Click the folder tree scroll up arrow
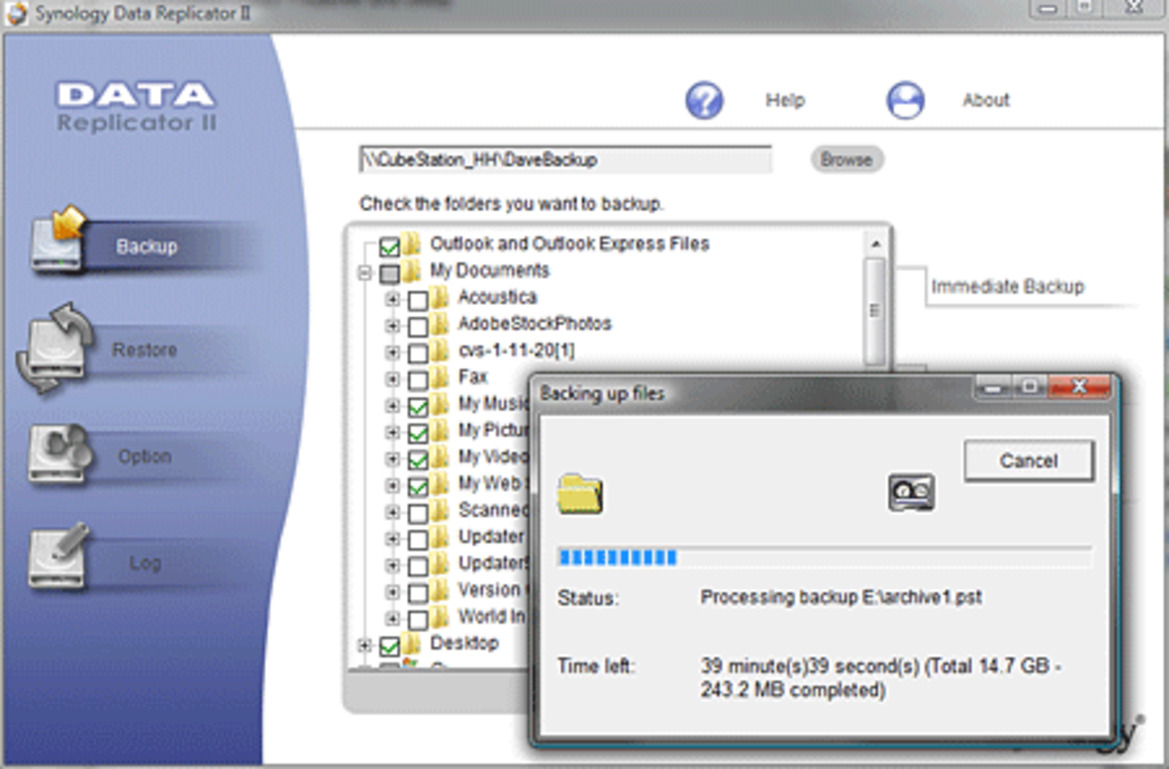 (875, 245)
